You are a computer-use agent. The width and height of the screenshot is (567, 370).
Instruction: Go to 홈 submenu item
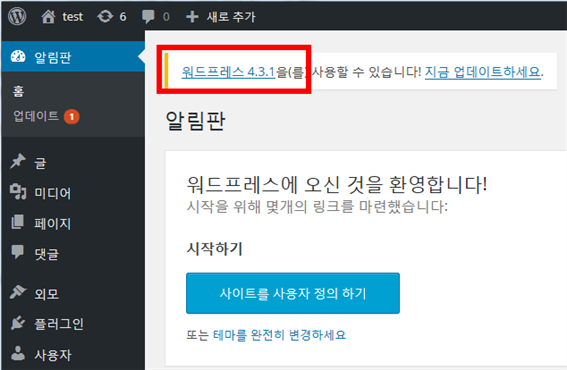coord(18,91)
